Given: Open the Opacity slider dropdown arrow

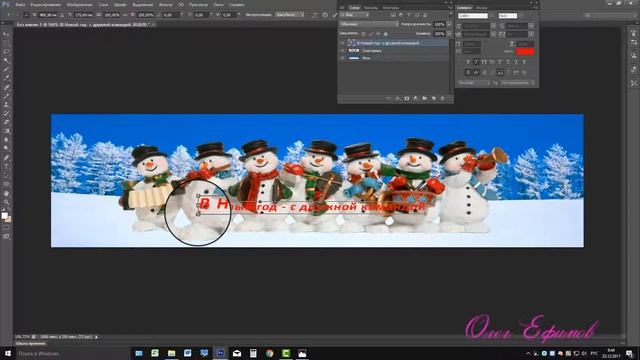Looking at the screenshot, I should pyautogui.click(x=449, y=24).
